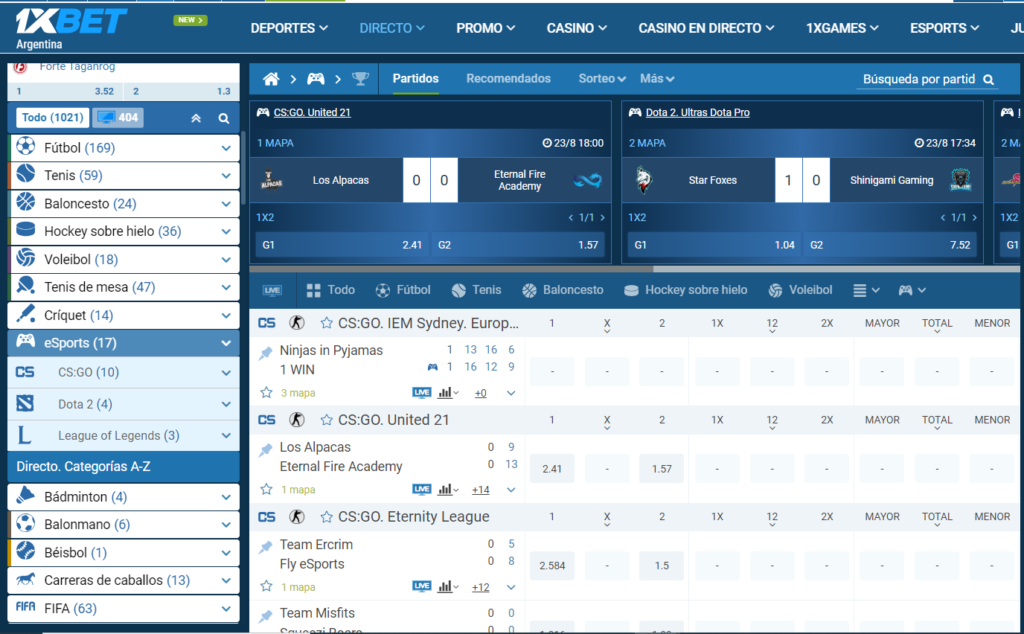Click the 1xBet Argentina logo
The height and width of the screenshot is (634, 1024).
(x=71, y=28)
